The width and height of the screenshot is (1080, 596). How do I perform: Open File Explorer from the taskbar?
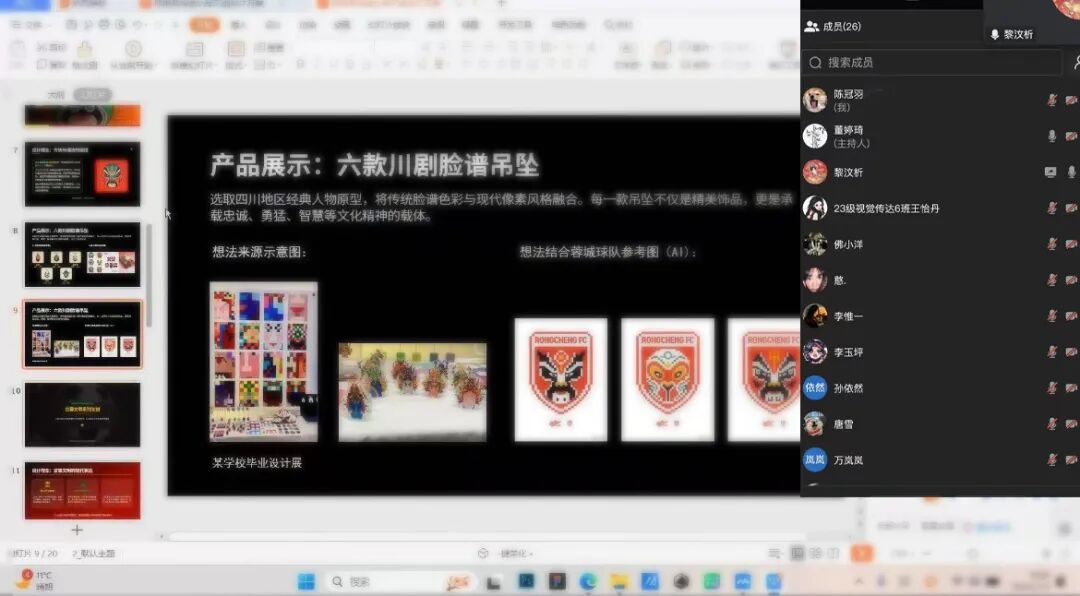coord(619,581)
